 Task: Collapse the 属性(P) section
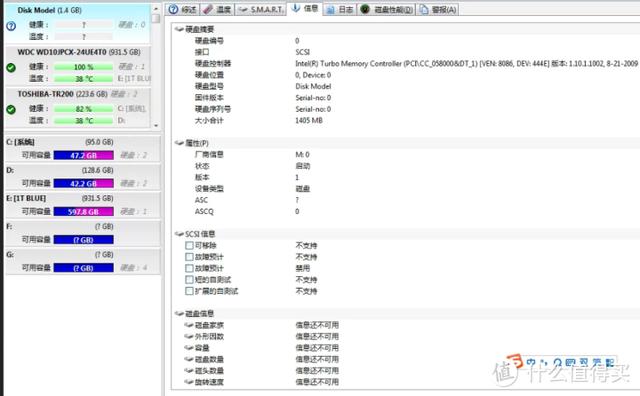pyautogui.click(x=179, y=143)
